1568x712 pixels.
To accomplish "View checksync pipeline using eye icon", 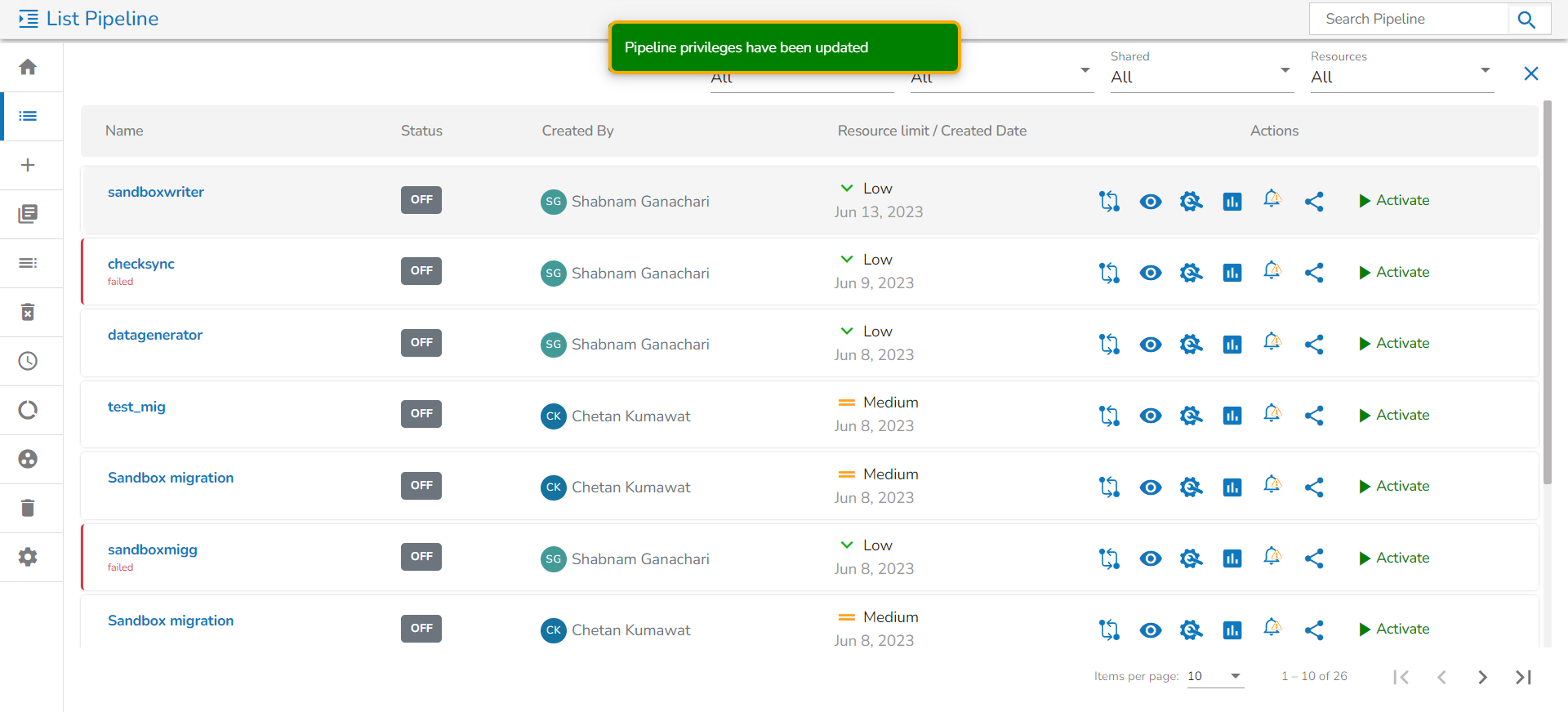I will (x=1150, y=273).
